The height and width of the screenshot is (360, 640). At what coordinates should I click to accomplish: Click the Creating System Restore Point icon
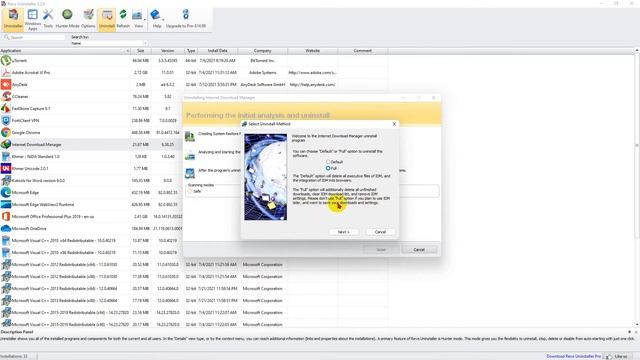pyautogui.click(x=190, y=136)
